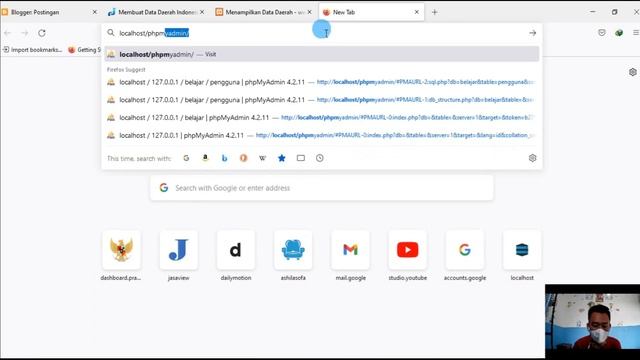This screenshot has width=640, height=360.
Task: Go forward with the forward arrow
Action: pyautogui.click(x=24, y=33)
